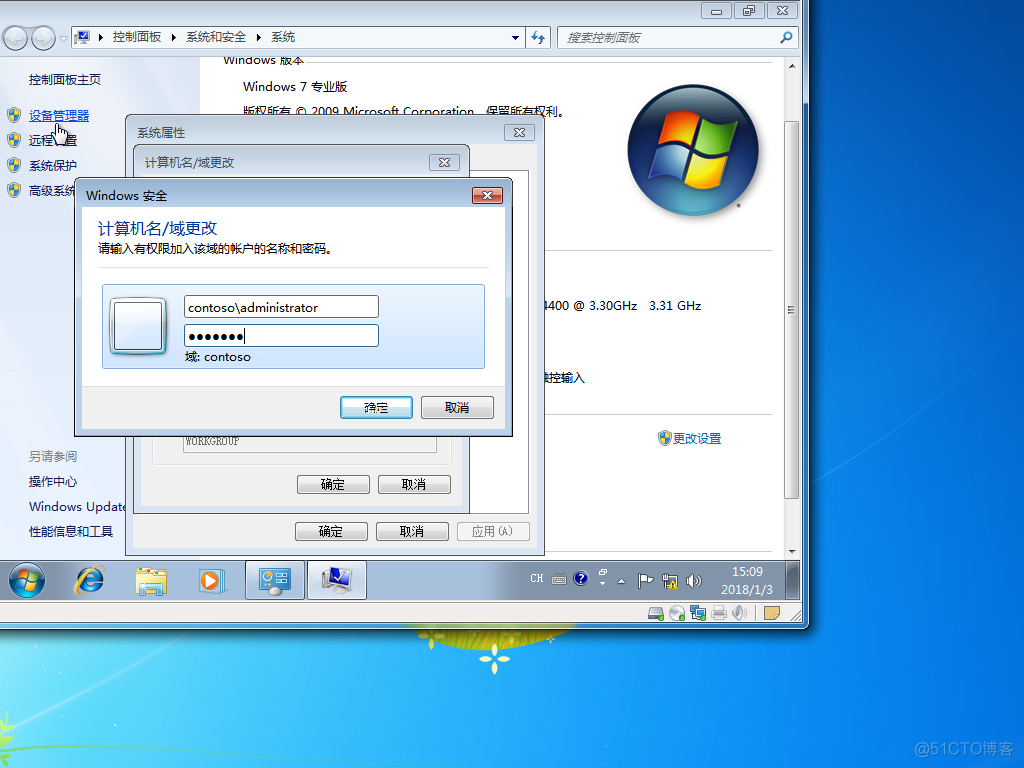Select 系统和安全 breadcrumb

[216, 37]
